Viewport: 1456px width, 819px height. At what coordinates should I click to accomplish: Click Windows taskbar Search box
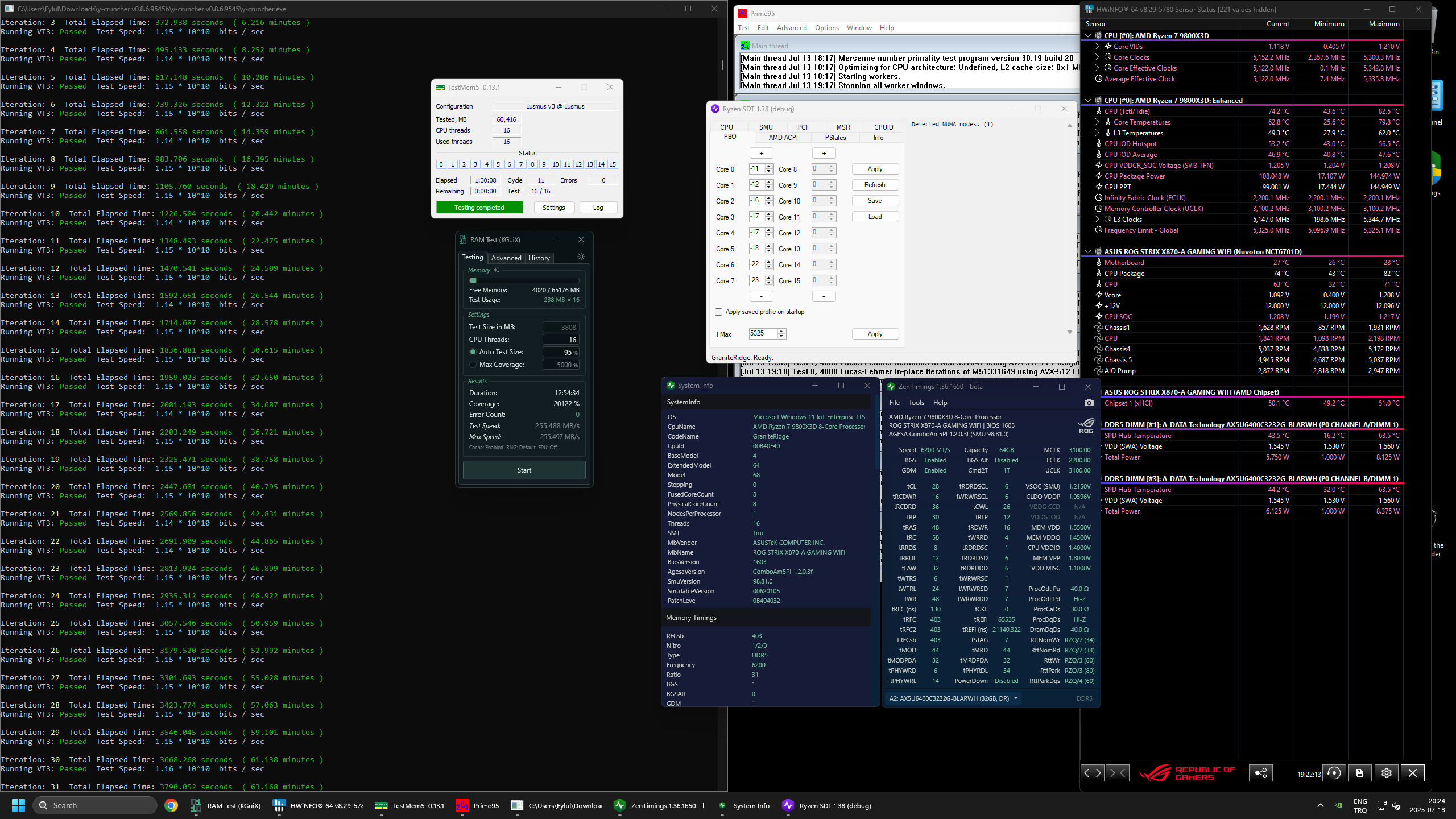pyautogui.click(x=95, y=805)
